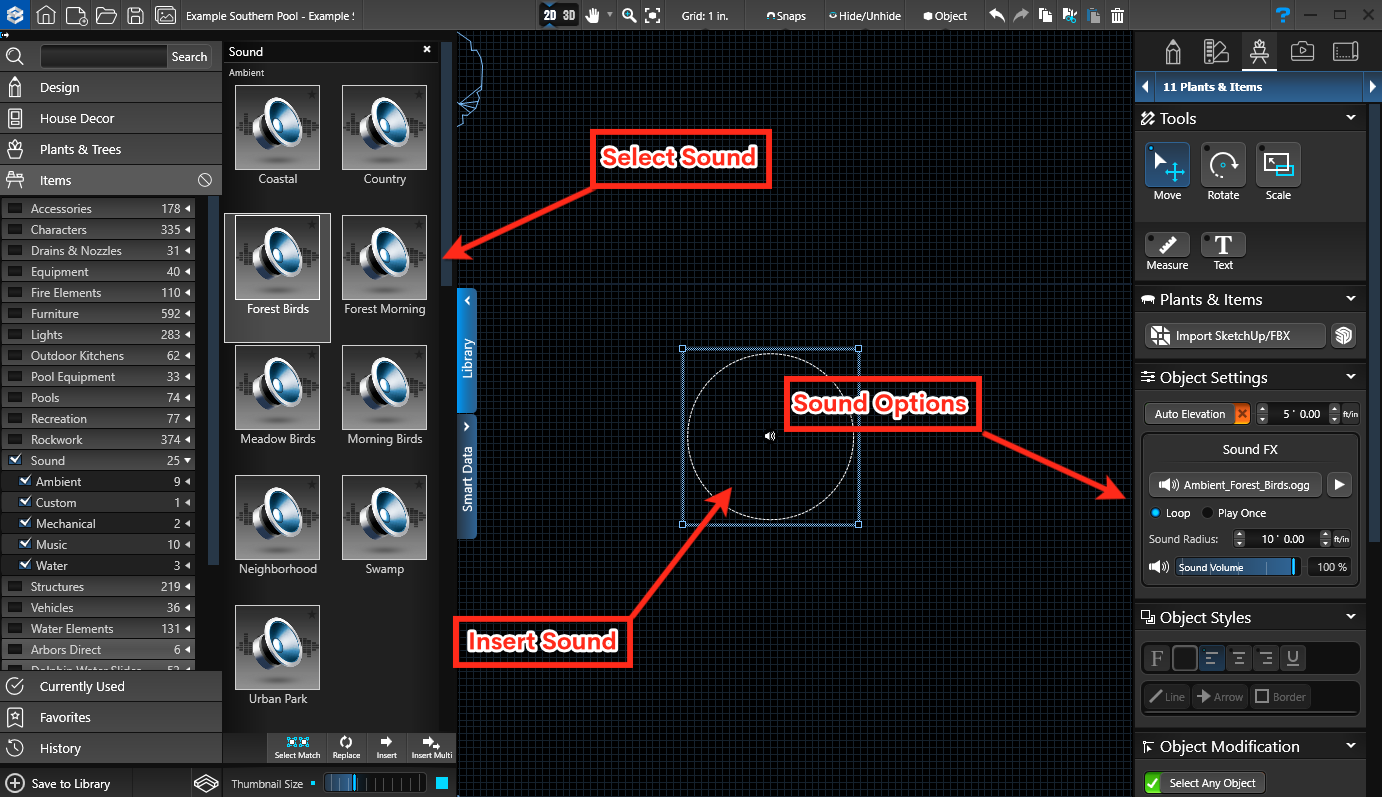Open the Import SketchUp/FBX option

pyautogui.click(x=1233, y=335)
